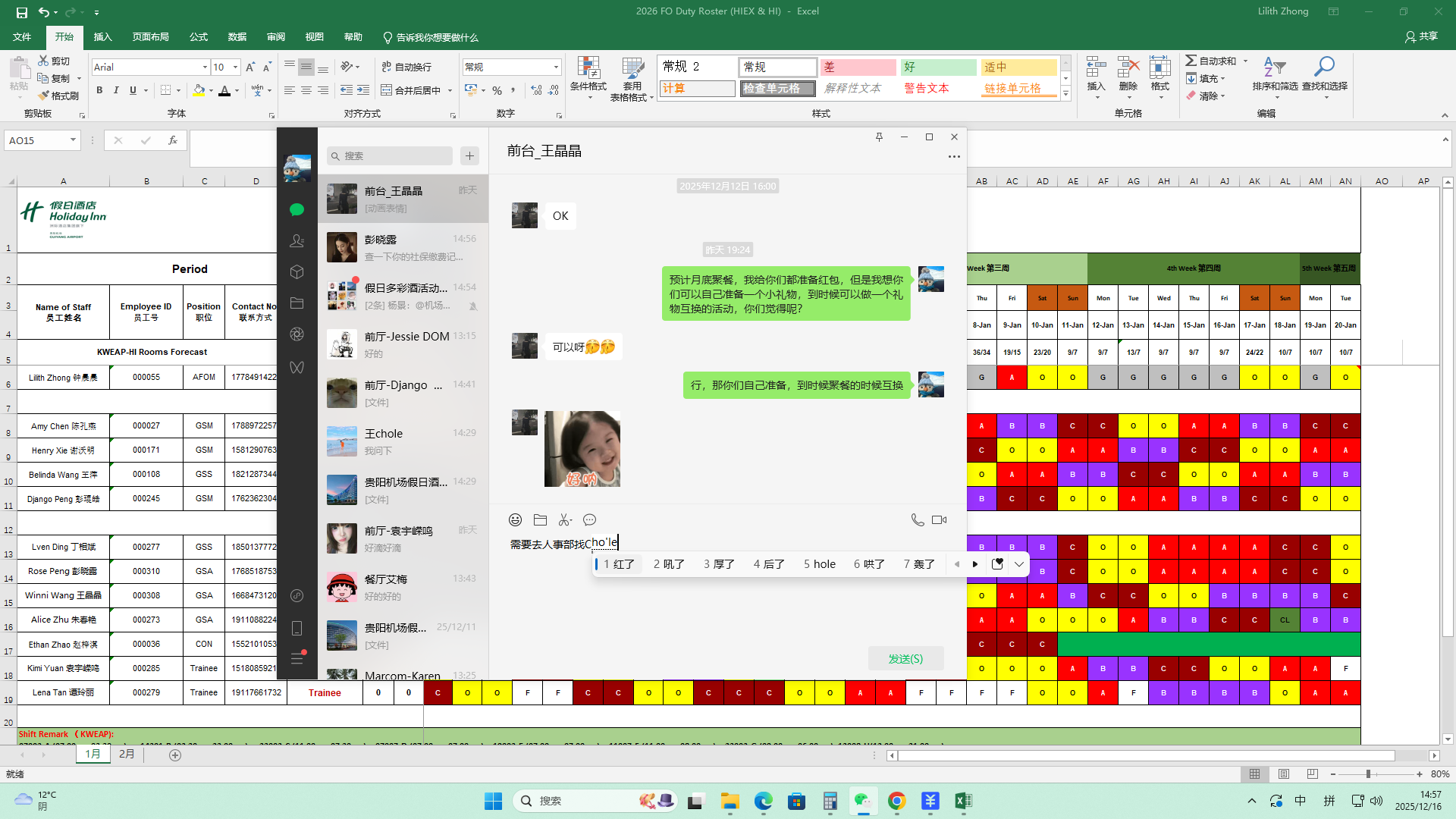Open chat with 彭晓露
Screen dimensions: 1456x819
[x=403, y=248]
